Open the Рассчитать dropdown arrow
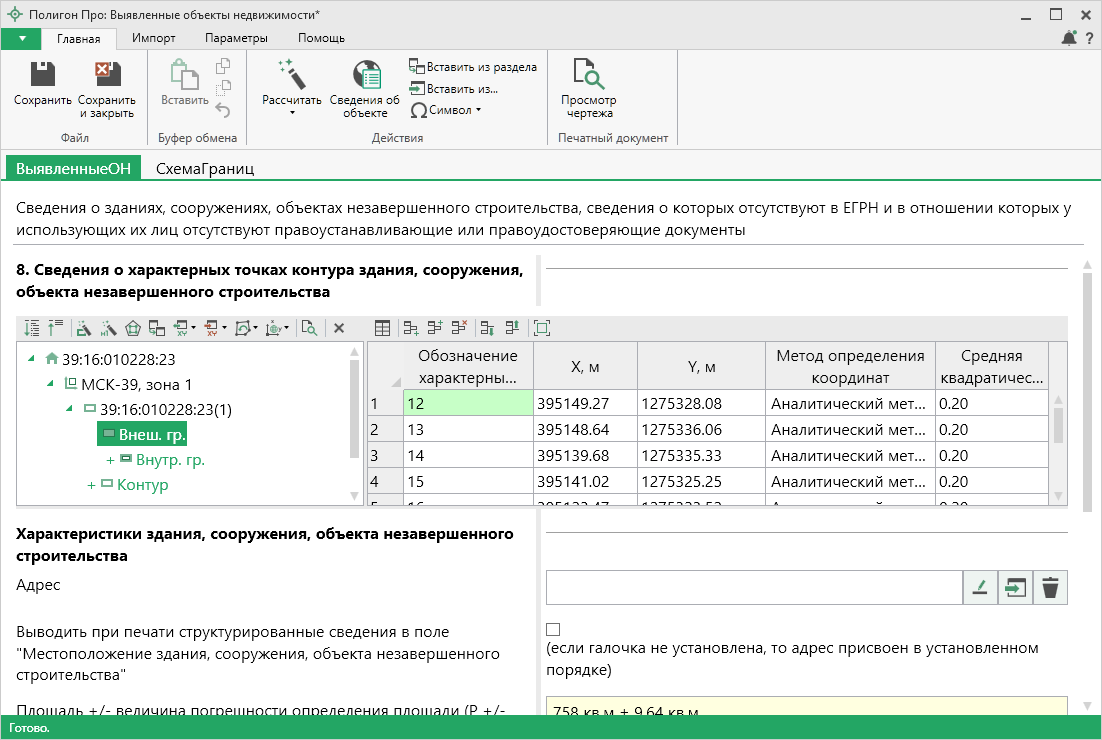 [292, 113]
